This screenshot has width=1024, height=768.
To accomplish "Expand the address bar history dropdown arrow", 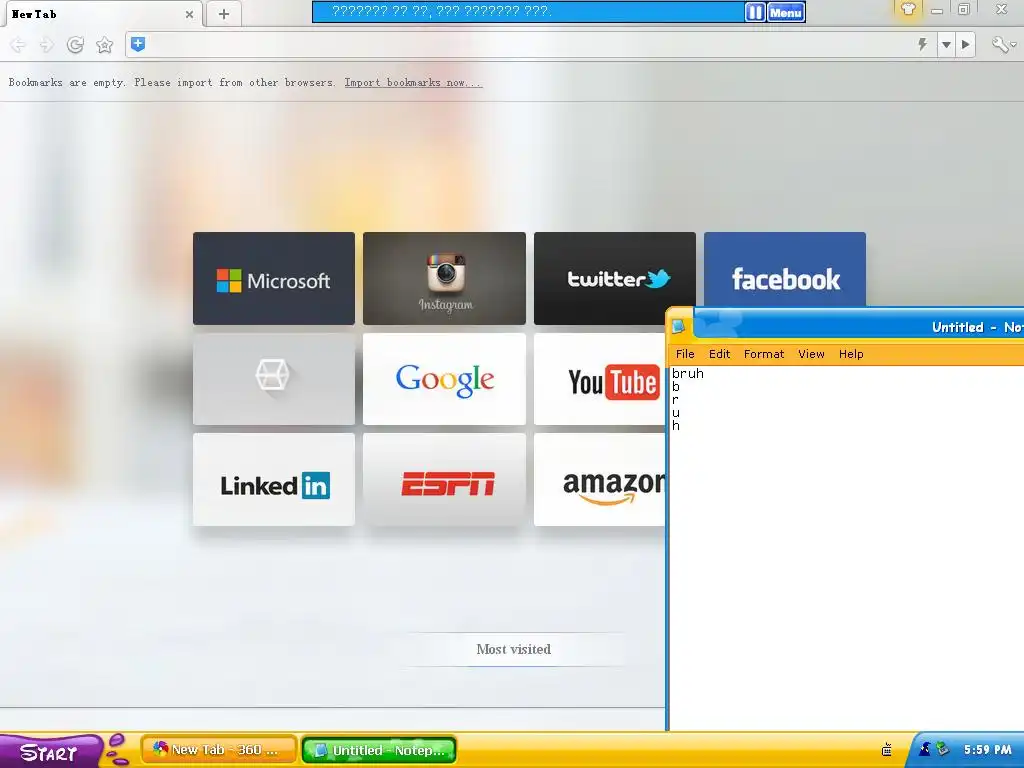I will point(946,44).
